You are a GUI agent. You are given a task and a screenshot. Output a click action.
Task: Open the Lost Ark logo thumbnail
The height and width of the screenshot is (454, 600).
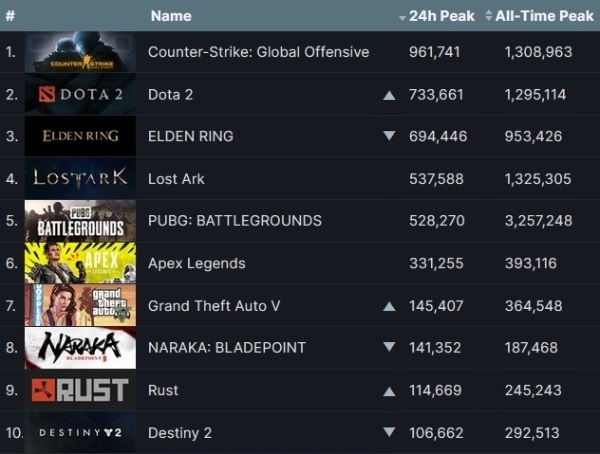(80, 178)
